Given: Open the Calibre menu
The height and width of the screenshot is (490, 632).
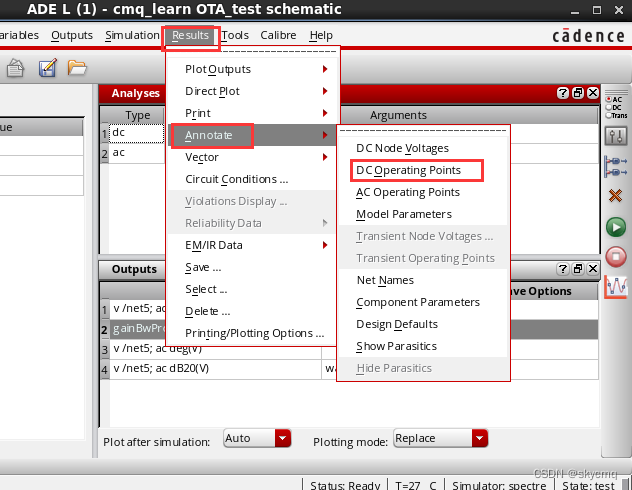Looking at the screenshot, I should coord(278,35).
